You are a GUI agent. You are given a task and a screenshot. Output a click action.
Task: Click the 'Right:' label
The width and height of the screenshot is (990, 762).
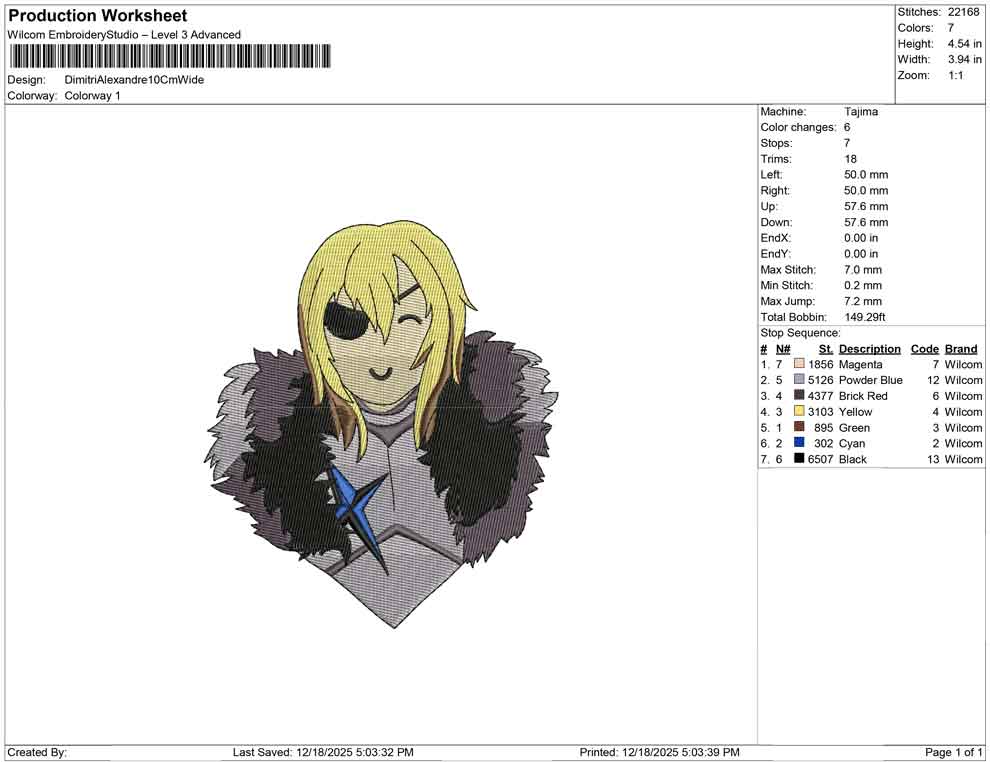[x=775, y=191]
